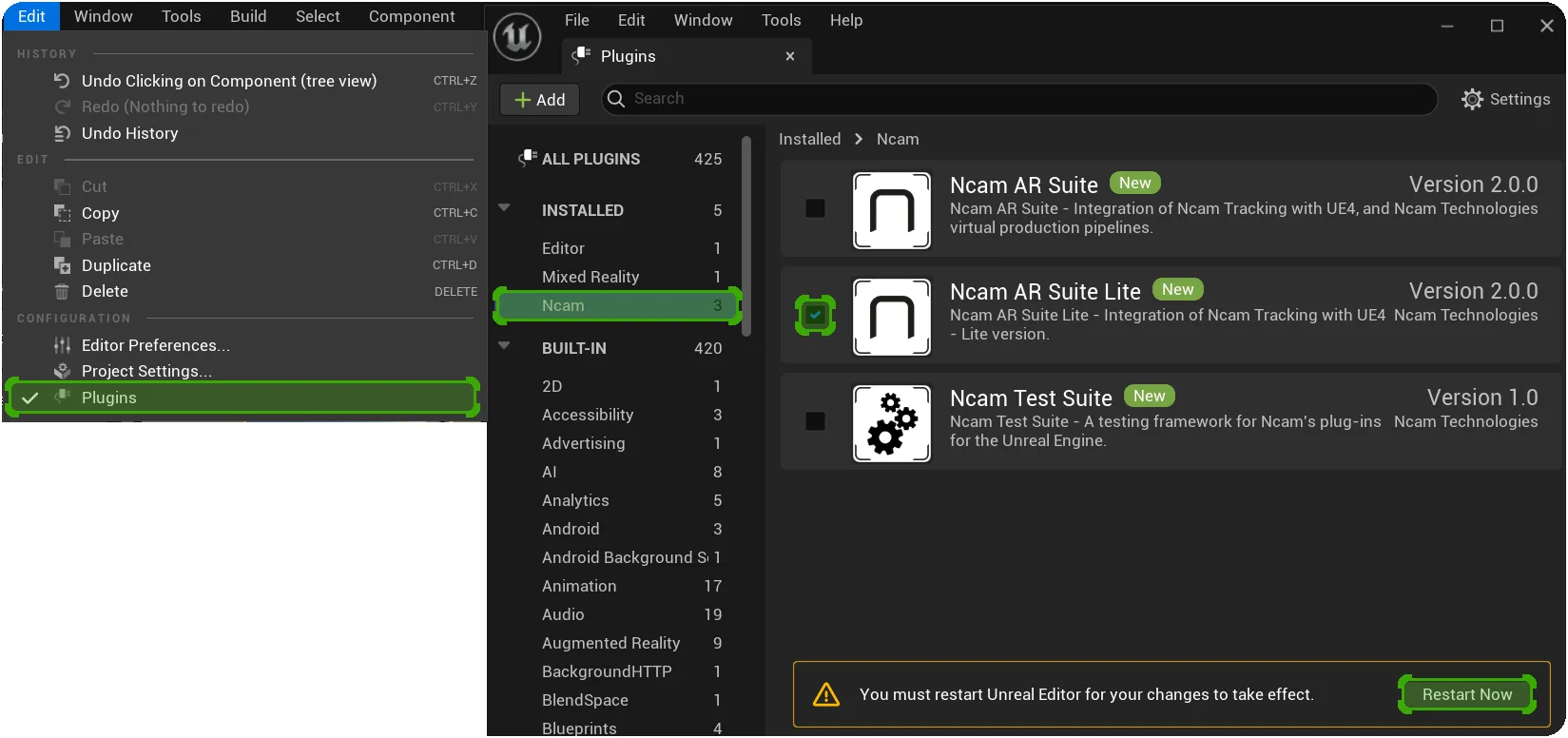This screenshot has height=738, width=1568.
Task: Click the warning triangle icon in restart notice
Action: (x=826, y=694)
